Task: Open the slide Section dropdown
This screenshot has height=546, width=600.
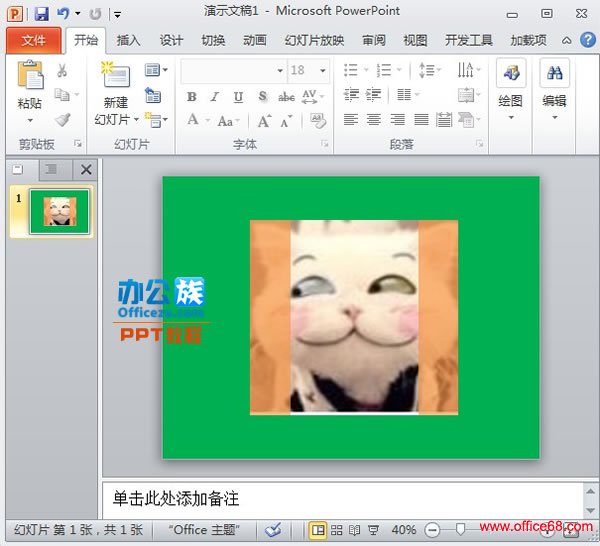Action: pyautogui.click(x=156, y=120)
